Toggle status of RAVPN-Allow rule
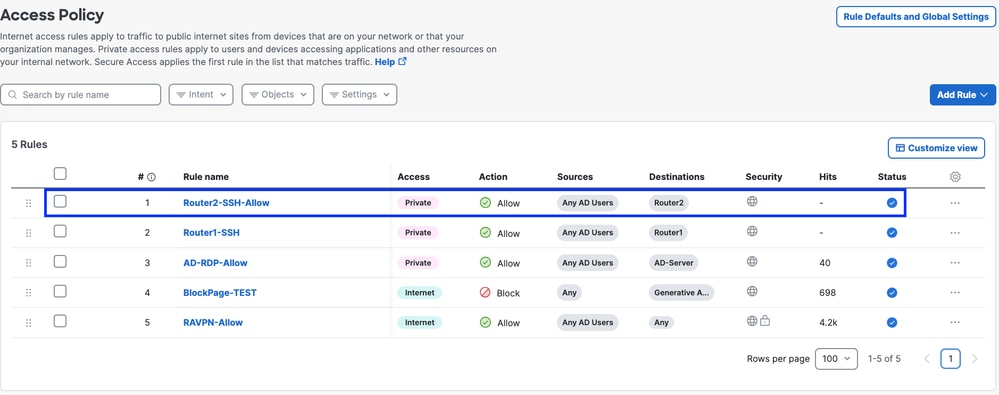 [x=892, y=322]
